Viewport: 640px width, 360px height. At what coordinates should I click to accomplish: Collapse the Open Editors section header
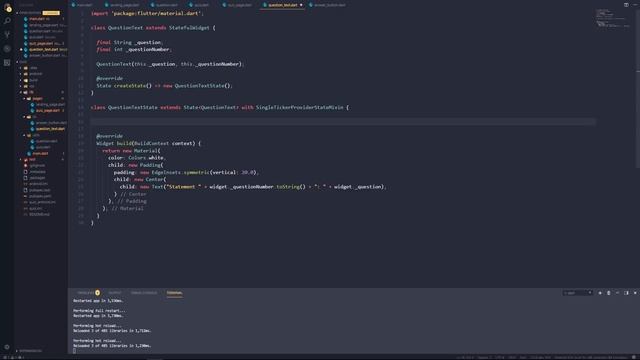(31, 13)
